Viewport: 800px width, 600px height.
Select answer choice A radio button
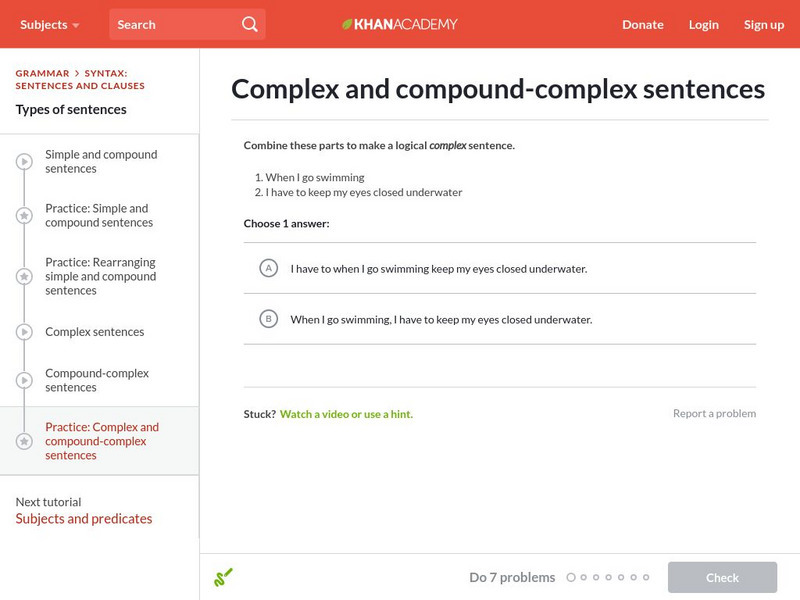click(x=268, y=268)
